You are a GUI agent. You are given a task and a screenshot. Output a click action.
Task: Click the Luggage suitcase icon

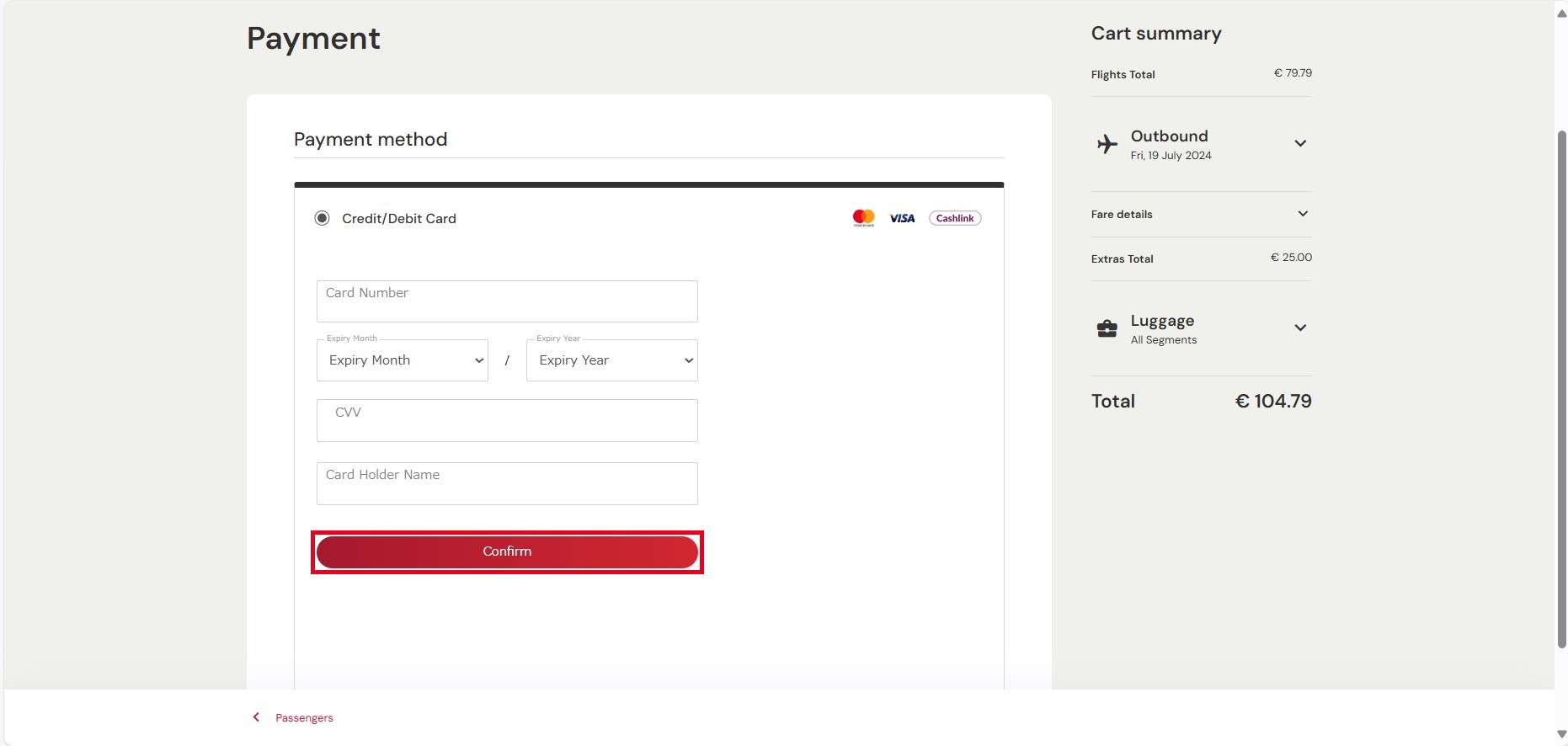click(1107, 328)
